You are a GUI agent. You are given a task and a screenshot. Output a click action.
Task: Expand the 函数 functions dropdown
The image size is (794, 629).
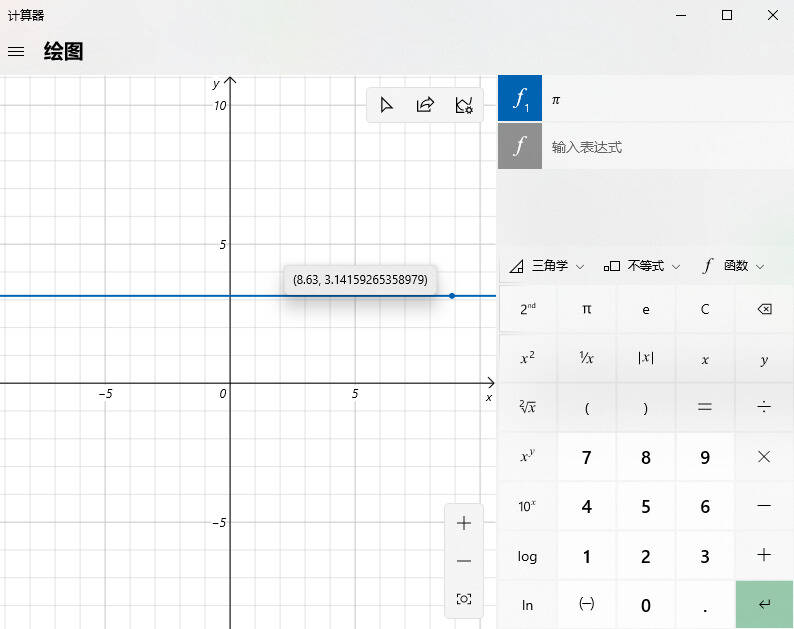(x=733, y=266)
